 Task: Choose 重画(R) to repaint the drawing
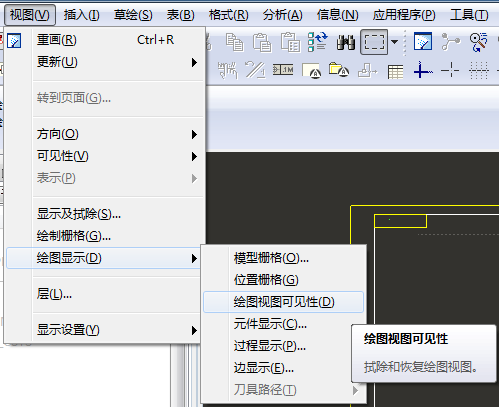105,40
